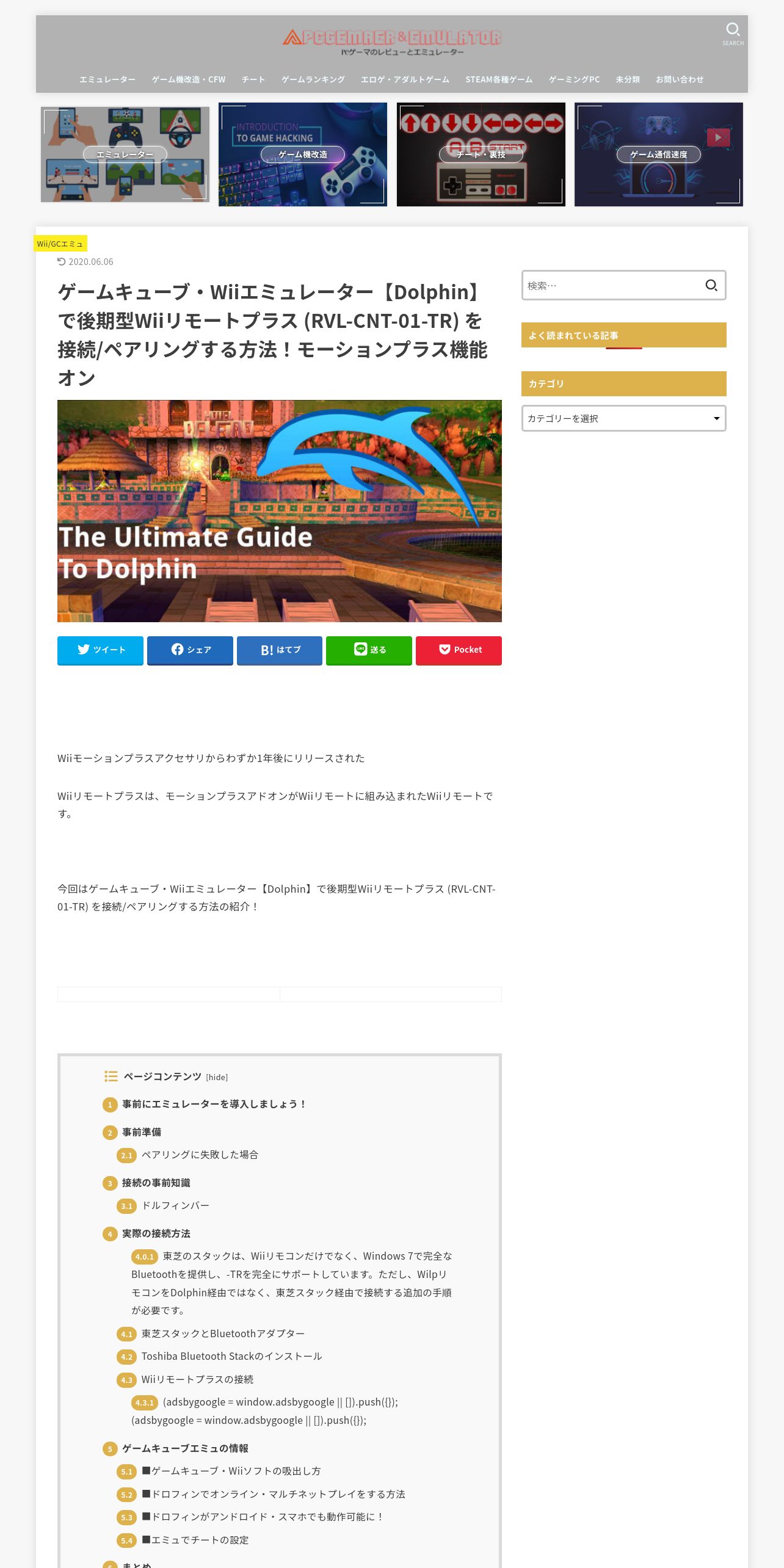Click the LINE icon on 送る

[x=361, y=648]
